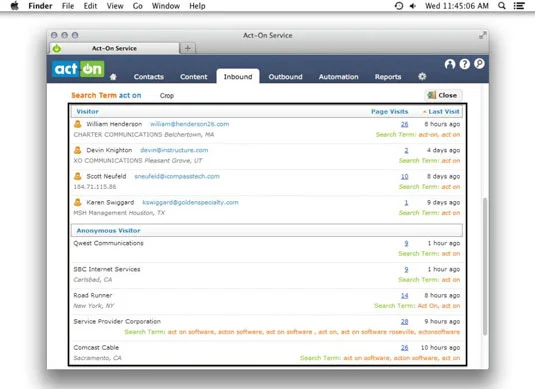Sort by Visitor column header
This screenshot has width=535, height=389.
click(87, 112)
